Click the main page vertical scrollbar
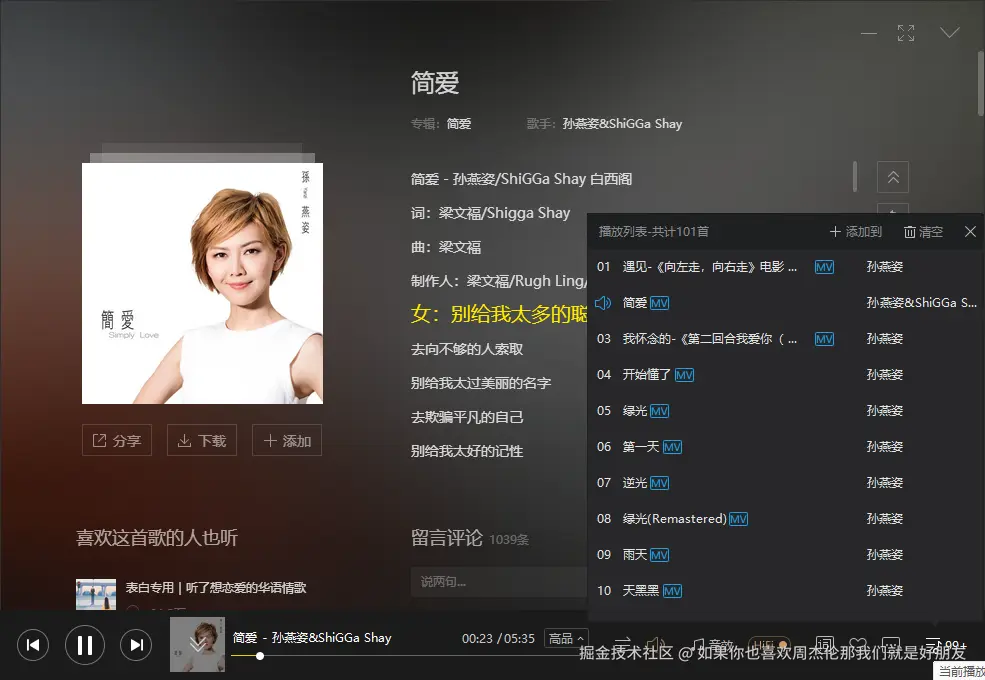The width and height of the screenshot is (985, 680). (981, 84)
